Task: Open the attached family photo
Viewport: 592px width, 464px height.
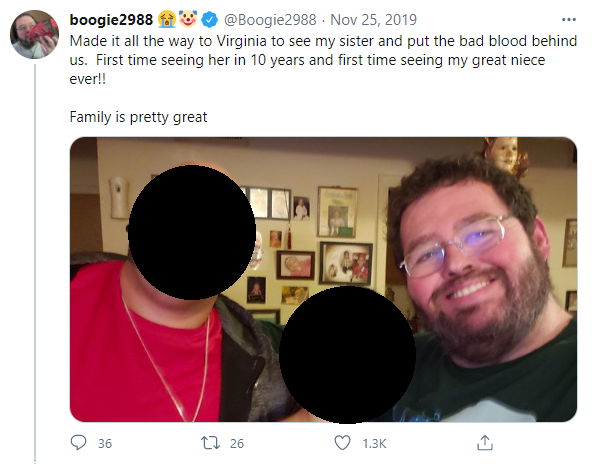Action: pyautogui.click(x=323, y=279)
